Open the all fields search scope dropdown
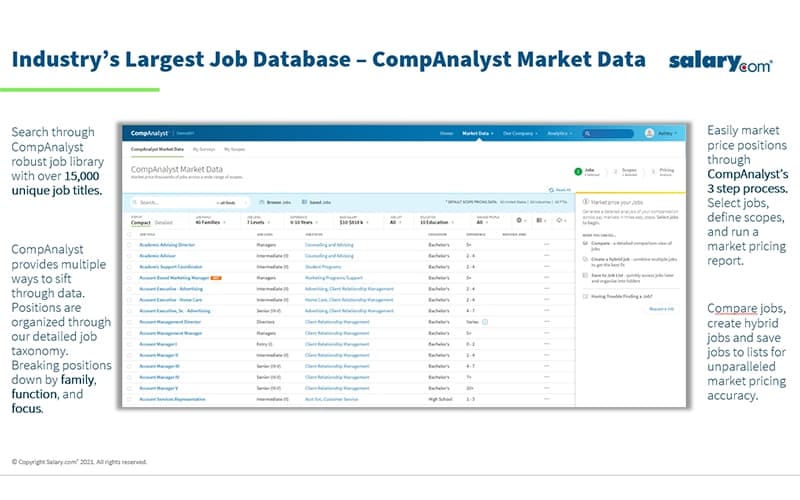The width and height of the screenshot is (800, 500). (x=232, y=203)
